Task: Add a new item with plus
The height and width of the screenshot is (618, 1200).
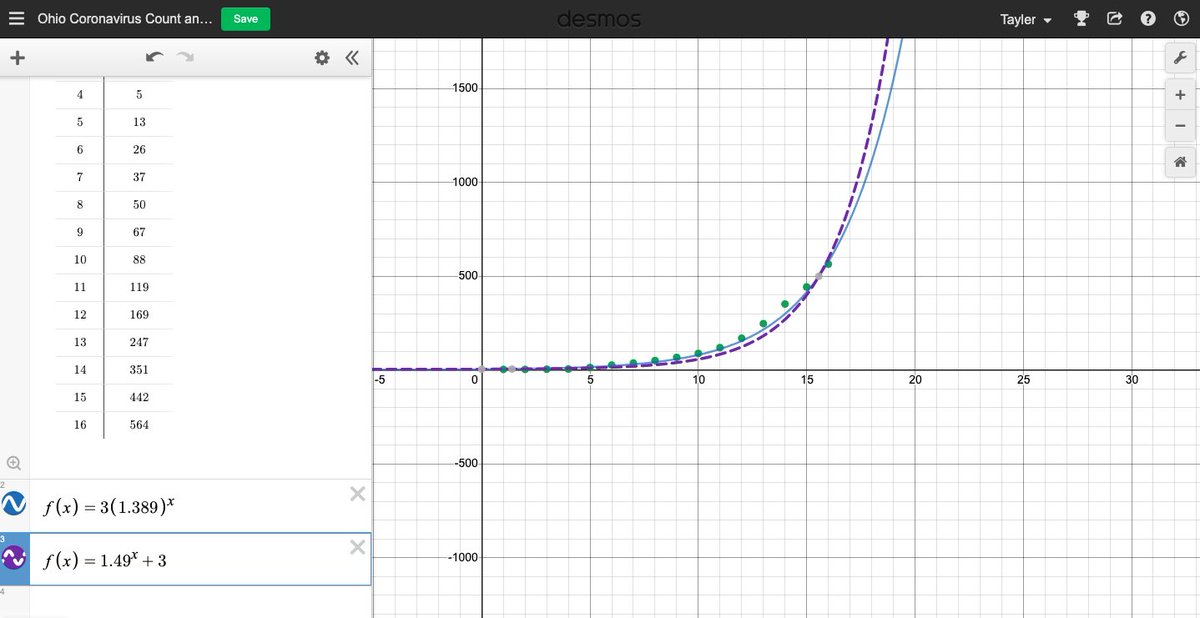Action: (x=16, y=58)
